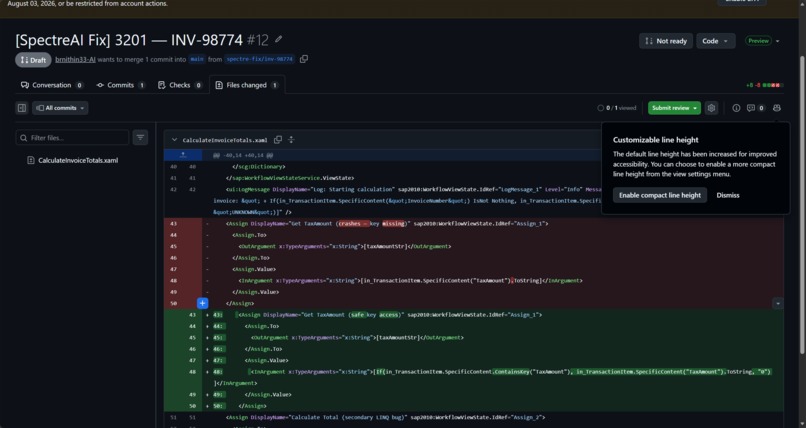Open the file filter options icon
Viewport: 806px width, 428px height.
[x=140, y=138]
